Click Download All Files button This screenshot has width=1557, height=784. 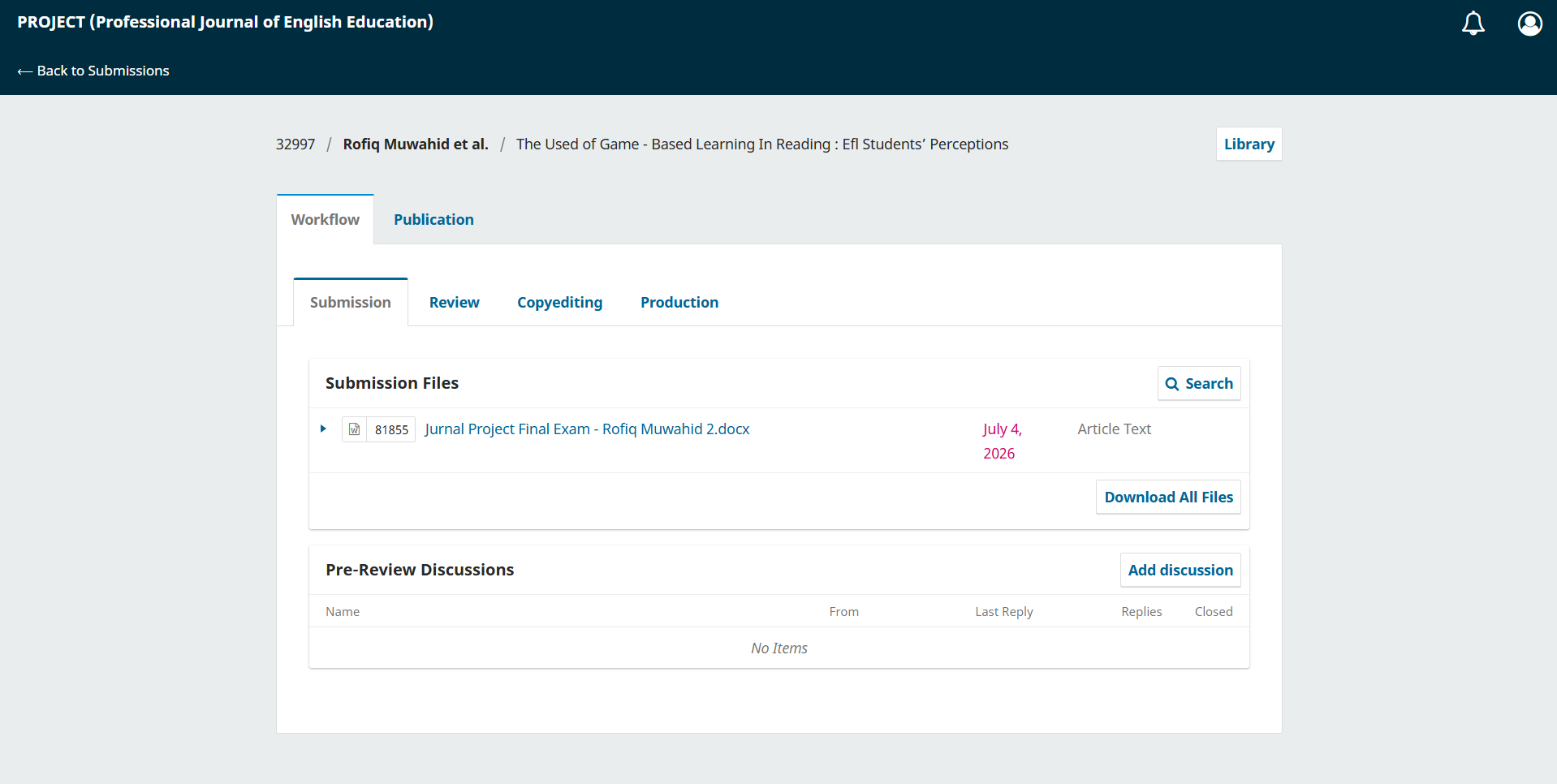[1168, 497]
